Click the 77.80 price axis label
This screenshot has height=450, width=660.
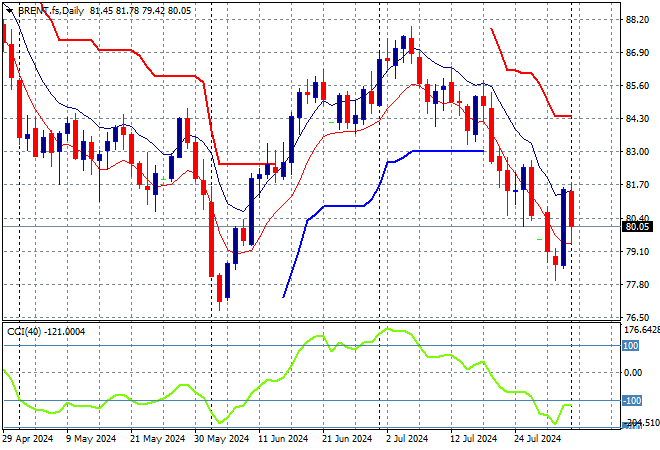coord(637,285)
